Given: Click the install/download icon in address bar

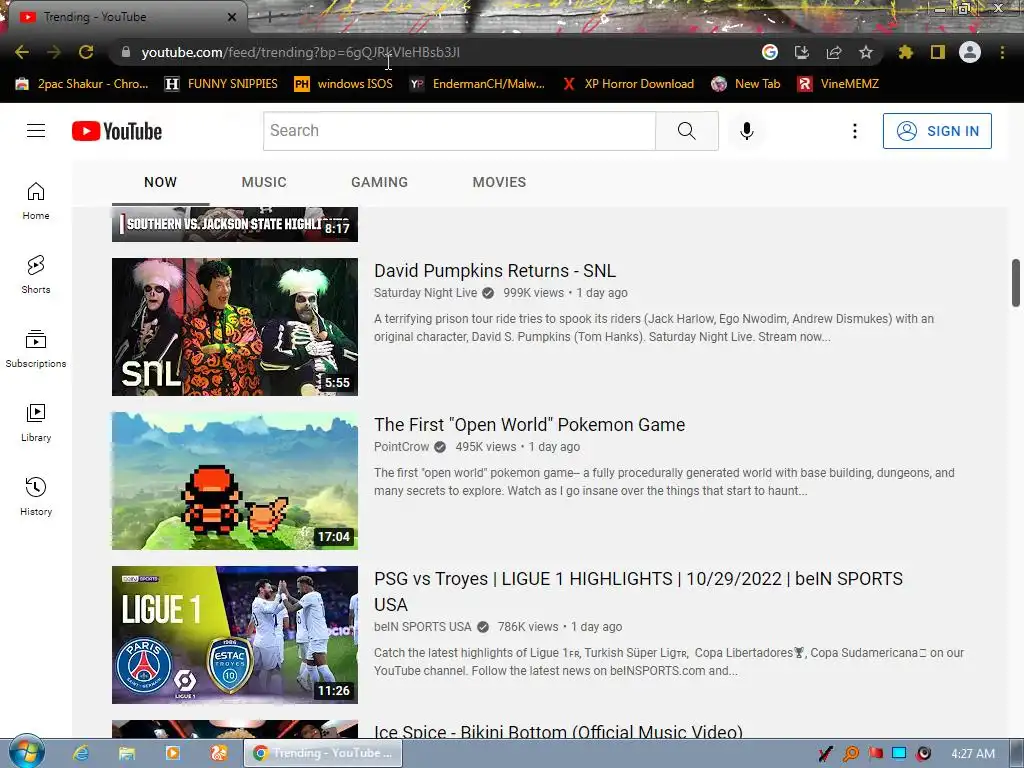Looking at the screenshot, I should tap(802, 52).
